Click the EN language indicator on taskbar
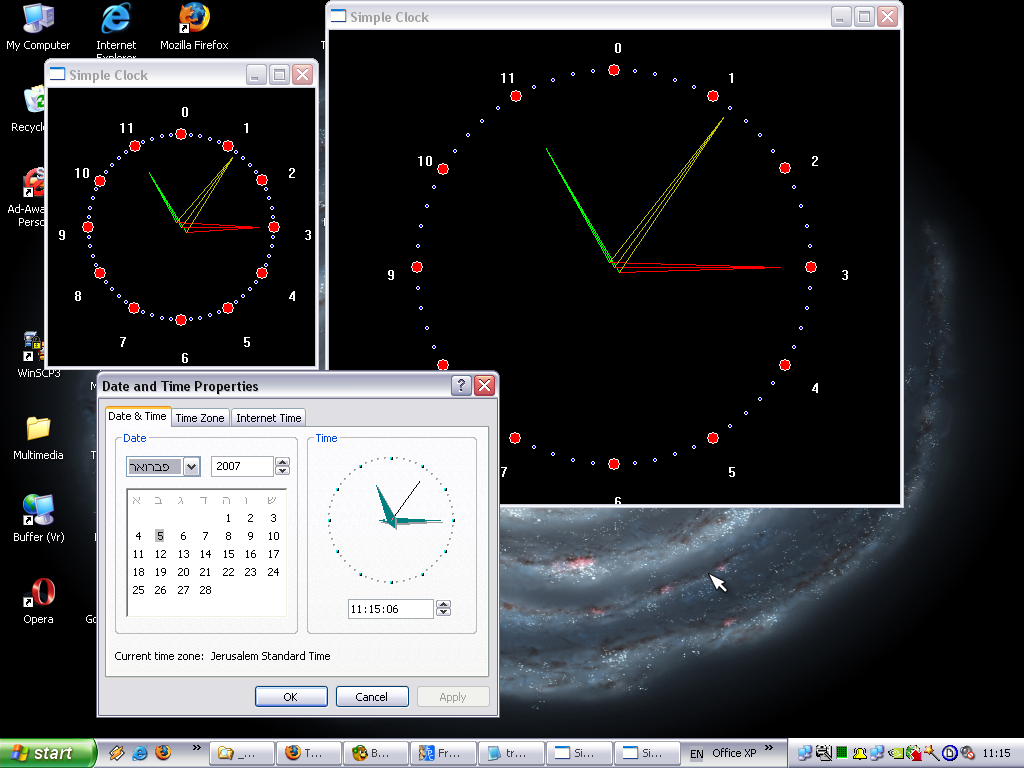The width and height of the screenshot is (1024, 768). pyautogui.click(x=697, y=753)
